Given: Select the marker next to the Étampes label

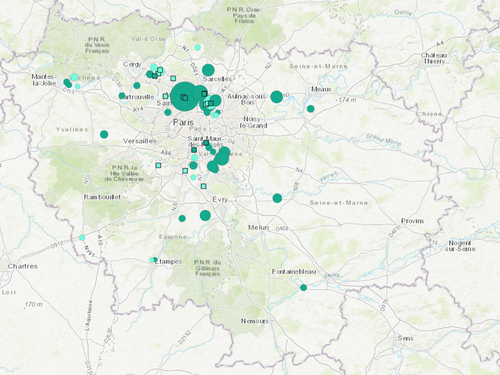Looking at the screenshot, I should pos(153,260).
